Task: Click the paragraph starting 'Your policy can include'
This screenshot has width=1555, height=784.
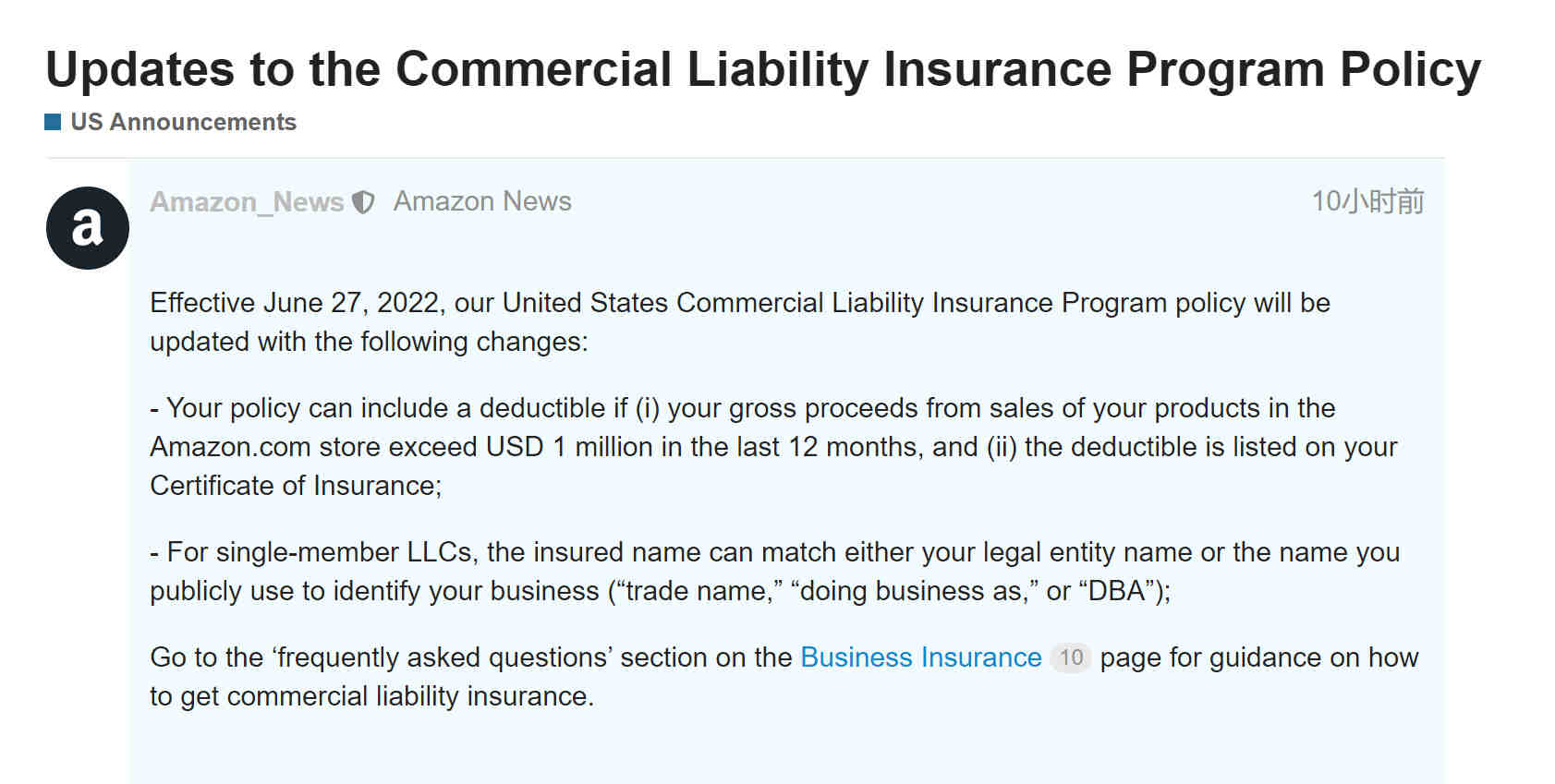Action: (773, 447)
